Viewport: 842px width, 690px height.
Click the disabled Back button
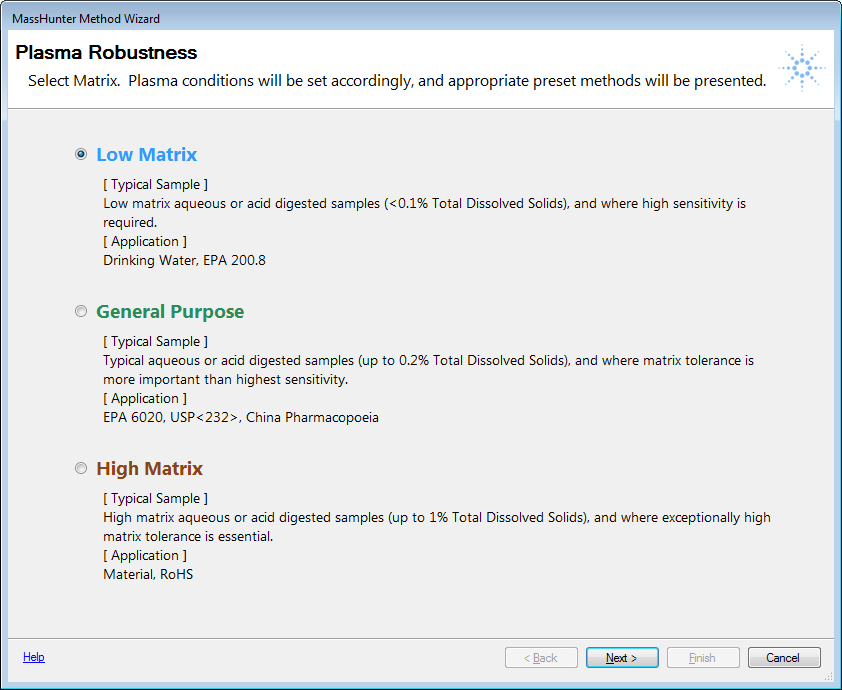click(x=541, y=658)
